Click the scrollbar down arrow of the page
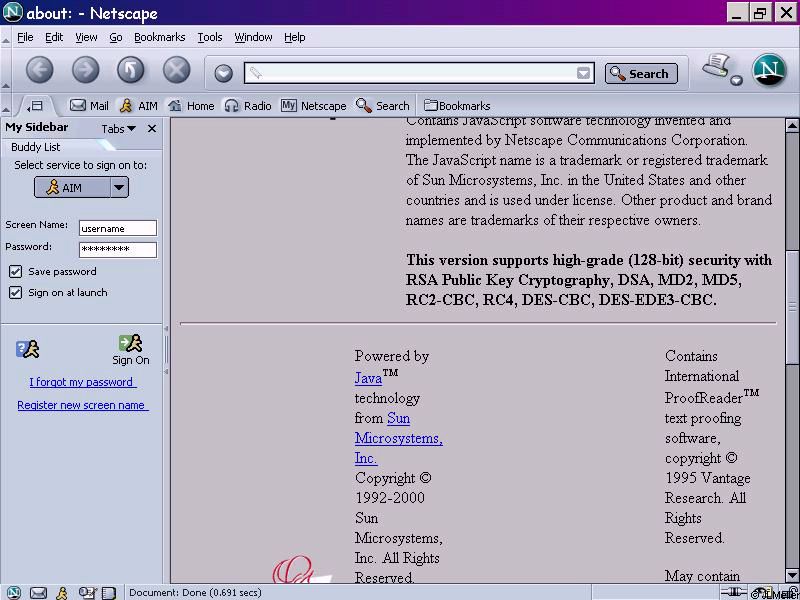The height and width of the screenshot is (600, 800). coord(792,575)
